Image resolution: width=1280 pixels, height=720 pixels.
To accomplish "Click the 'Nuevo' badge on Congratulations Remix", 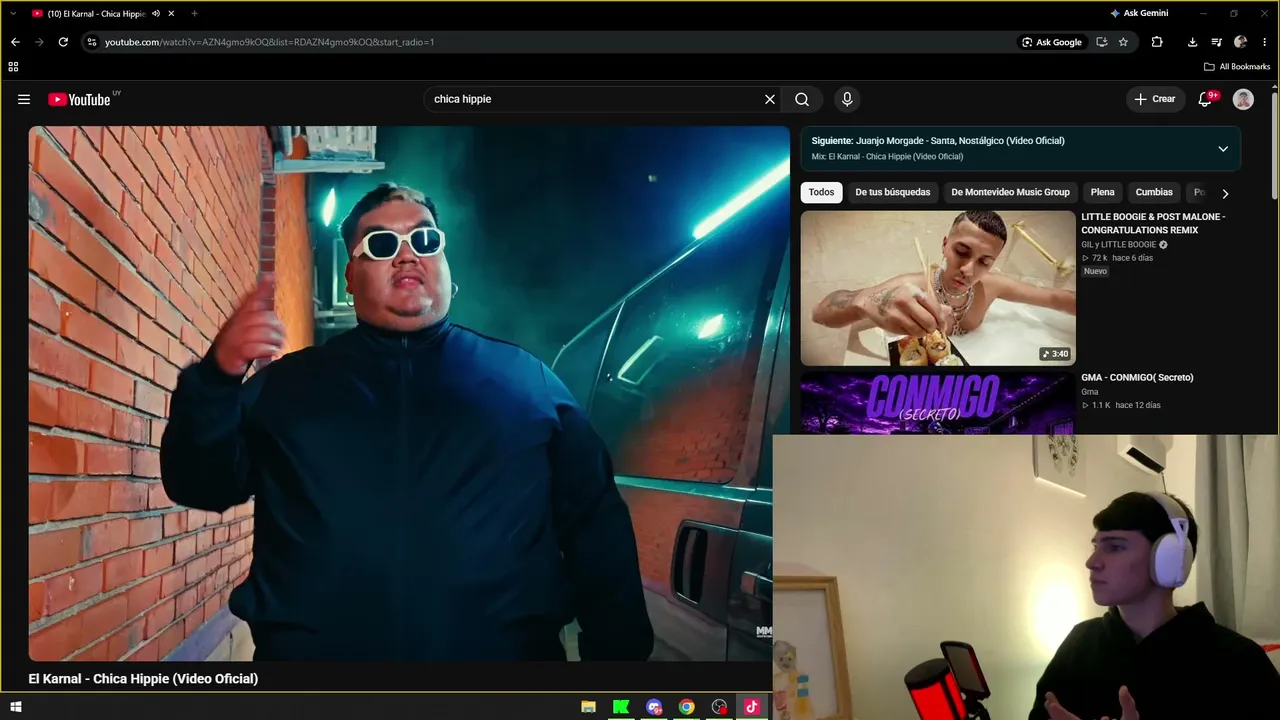I will click(x=1095, y=271).
